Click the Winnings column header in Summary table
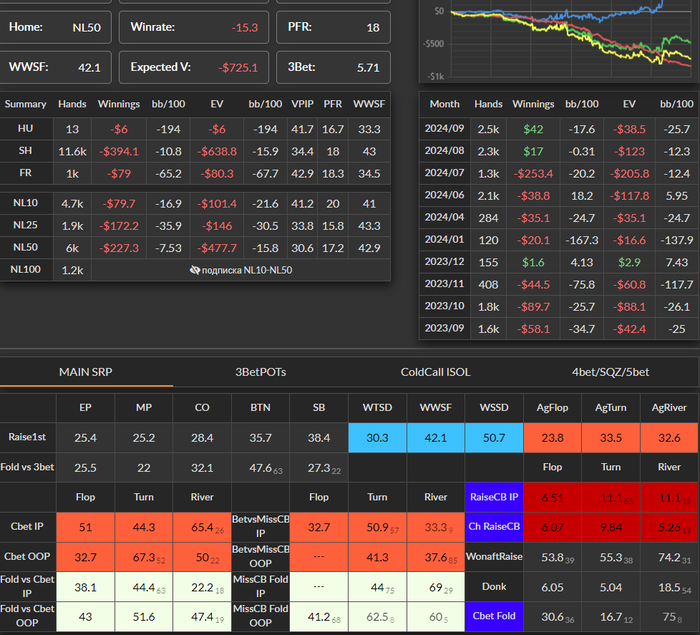This screenshot has height=635, width=700. click(x=119, y=104)
